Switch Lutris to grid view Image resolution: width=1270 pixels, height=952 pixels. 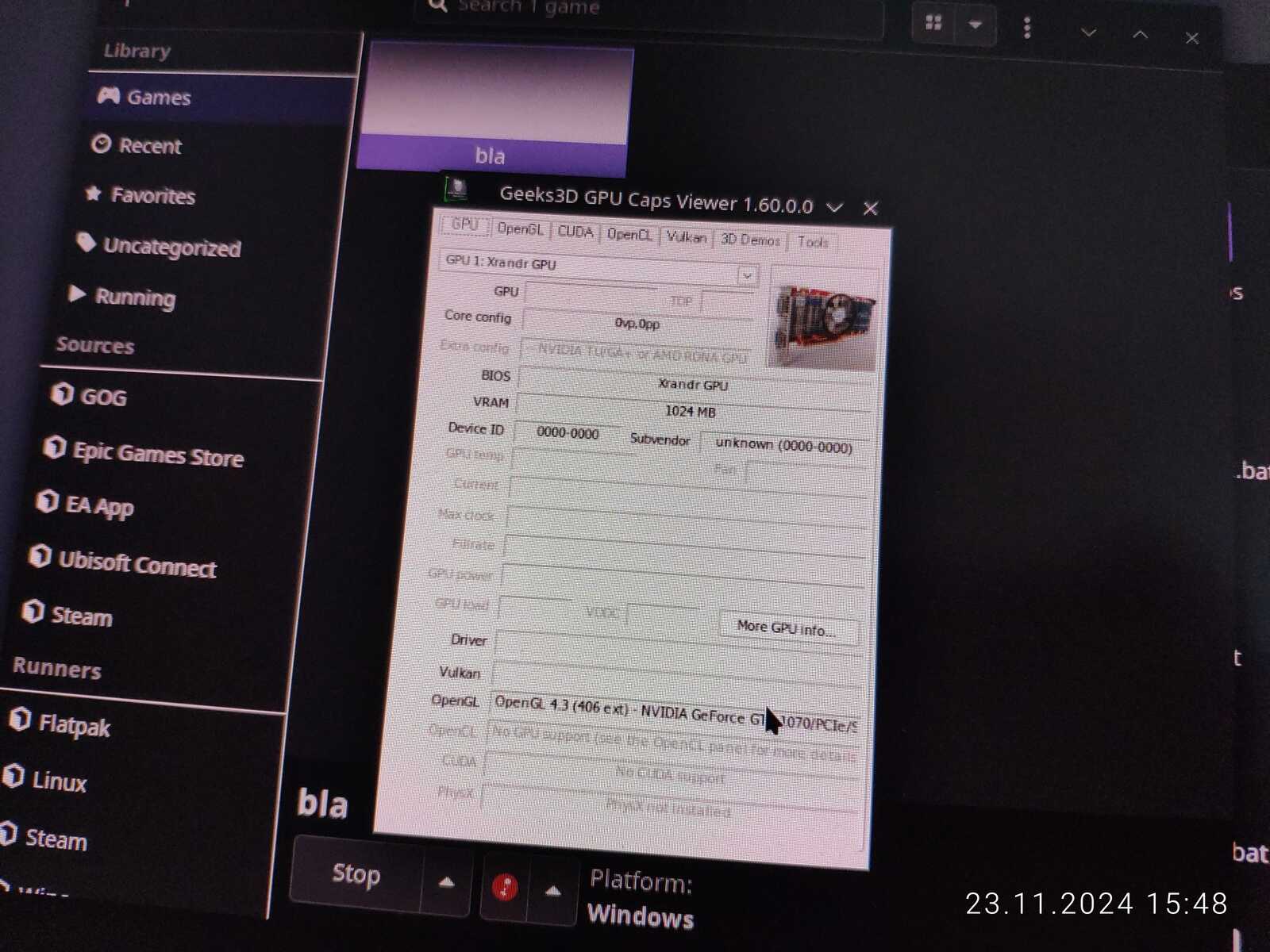pos(933,22)
